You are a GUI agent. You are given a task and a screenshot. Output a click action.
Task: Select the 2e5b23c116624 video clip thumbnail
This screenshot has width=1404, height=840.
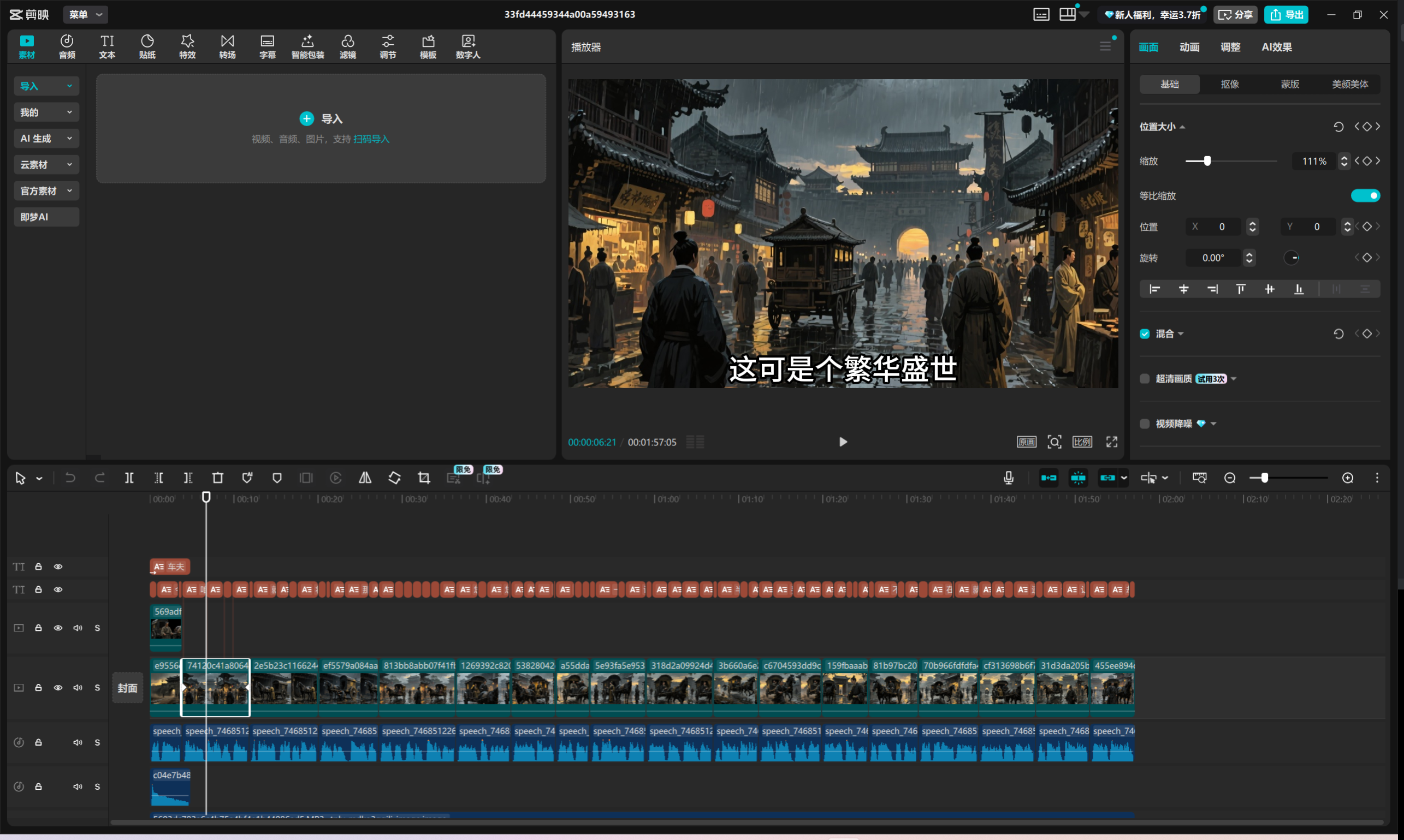pyautogui.click(x=285, y=688)
